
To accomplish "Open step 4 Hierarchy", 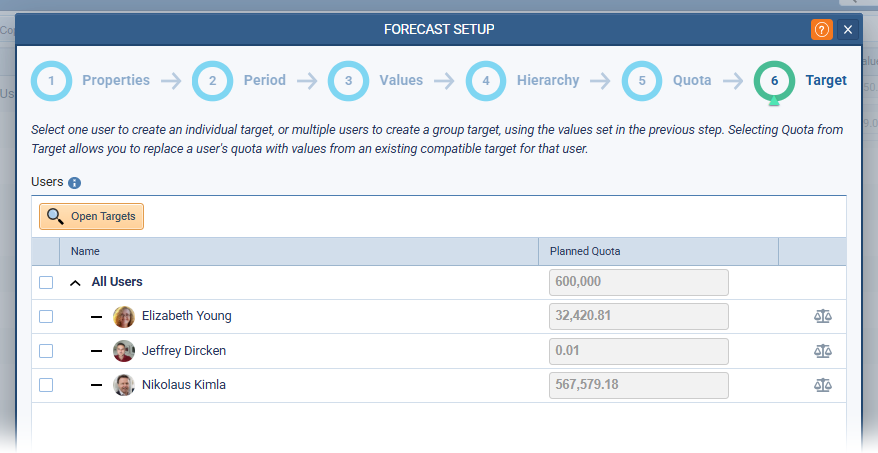I will [486, 81].
